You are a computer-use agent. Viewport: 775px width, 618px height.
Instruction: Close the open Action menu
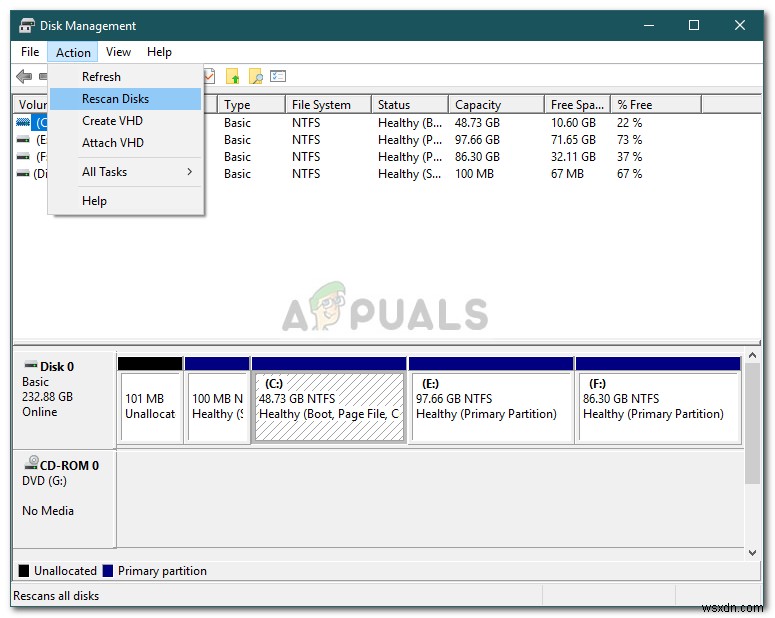[x=73, y=52]
